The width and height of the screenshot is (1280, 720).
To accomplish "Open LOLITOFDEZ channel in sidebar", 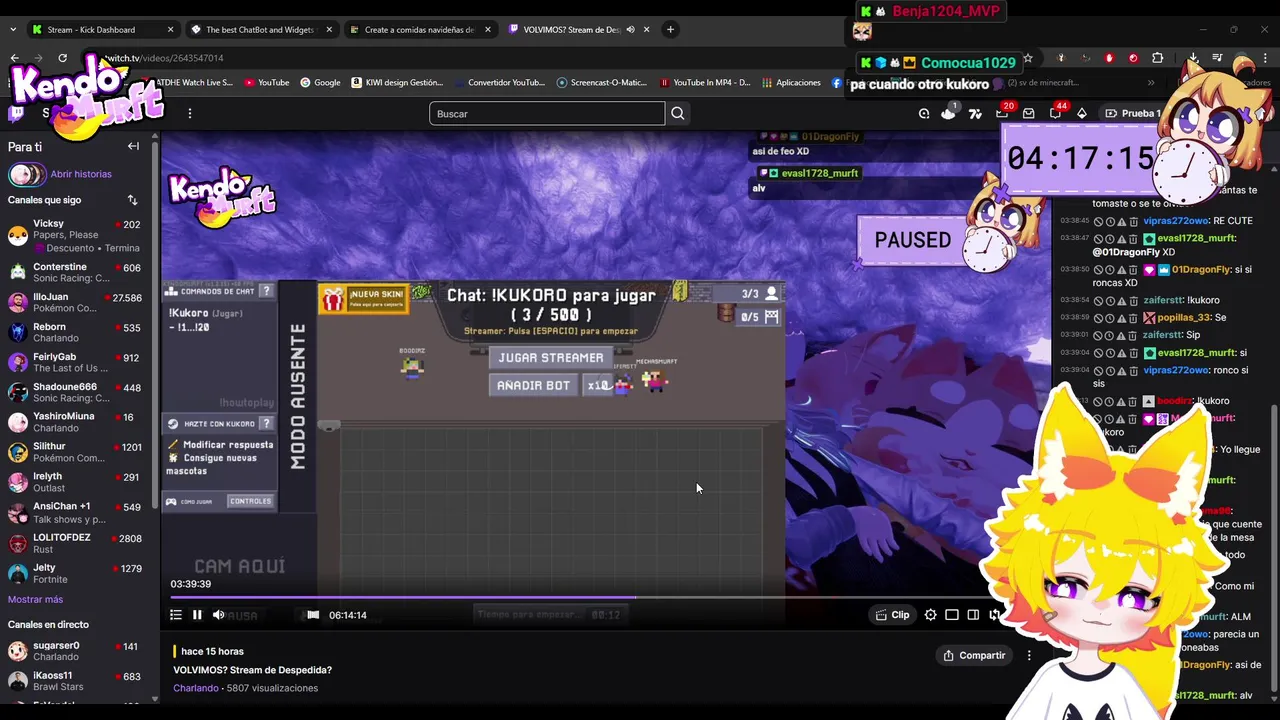I will (x=78, y=543).
